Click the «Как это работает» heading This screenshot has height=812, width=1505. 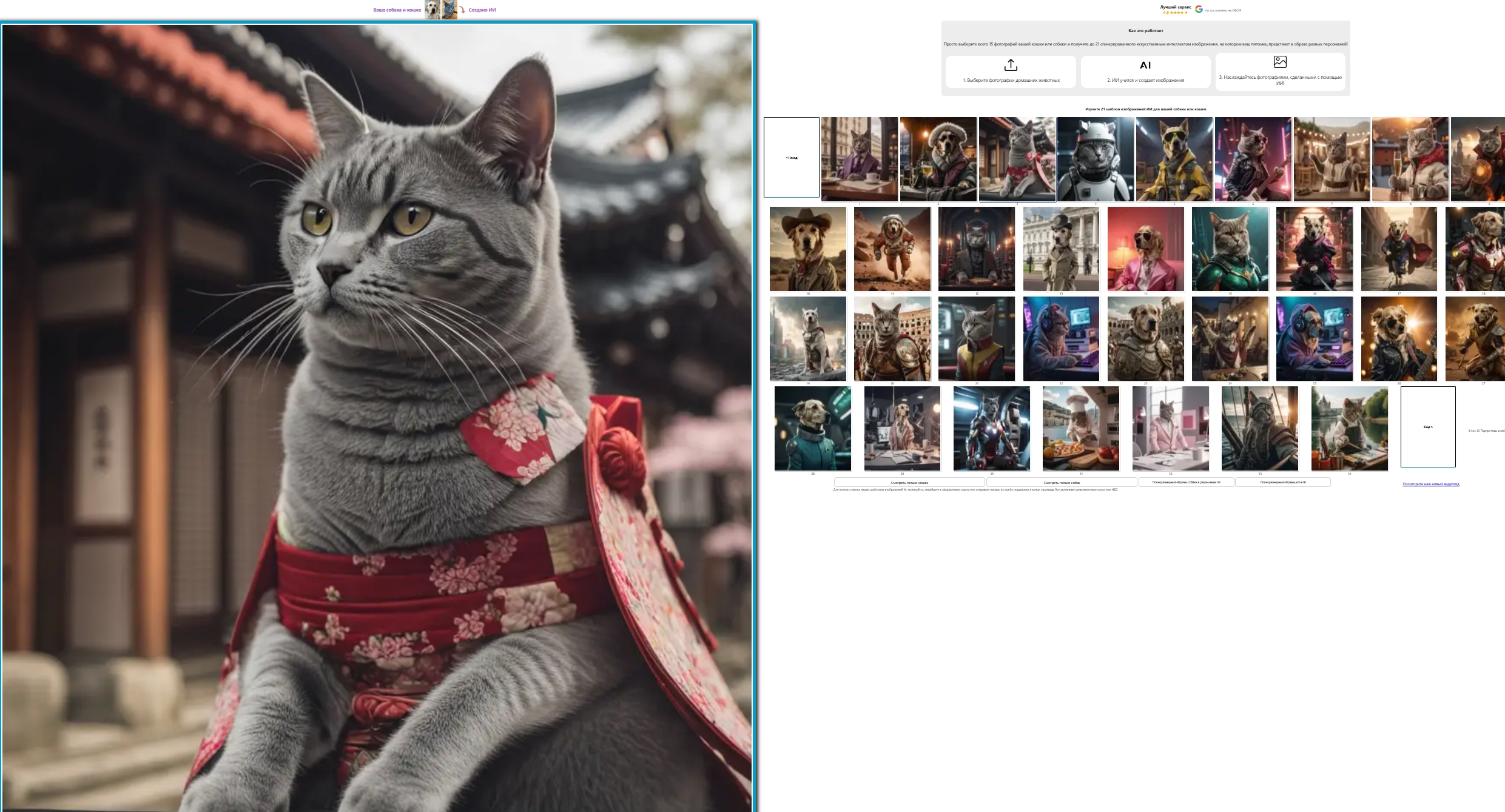pyautogui.click(x=1146, y=30)
